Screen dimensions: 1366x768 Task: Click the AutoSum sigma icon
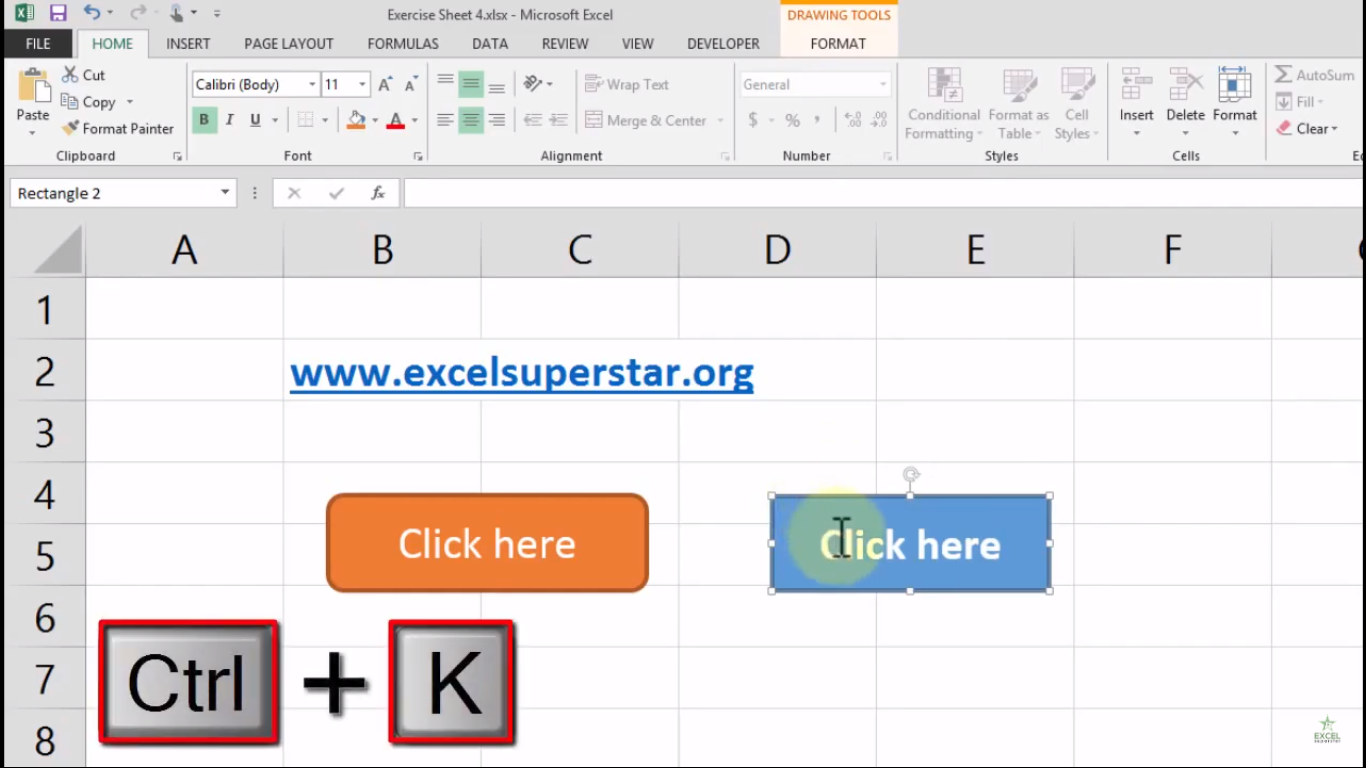1283,75
